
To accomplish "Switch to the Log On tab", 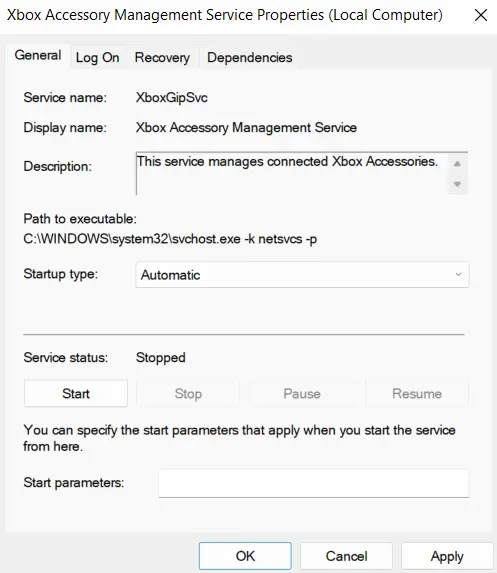I will click(97, 58).
